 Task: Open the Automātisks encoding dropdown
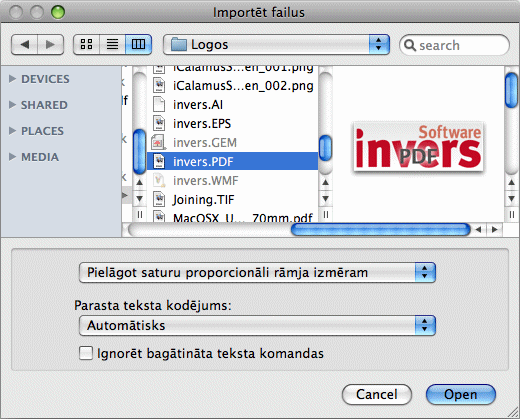[257, 325]
